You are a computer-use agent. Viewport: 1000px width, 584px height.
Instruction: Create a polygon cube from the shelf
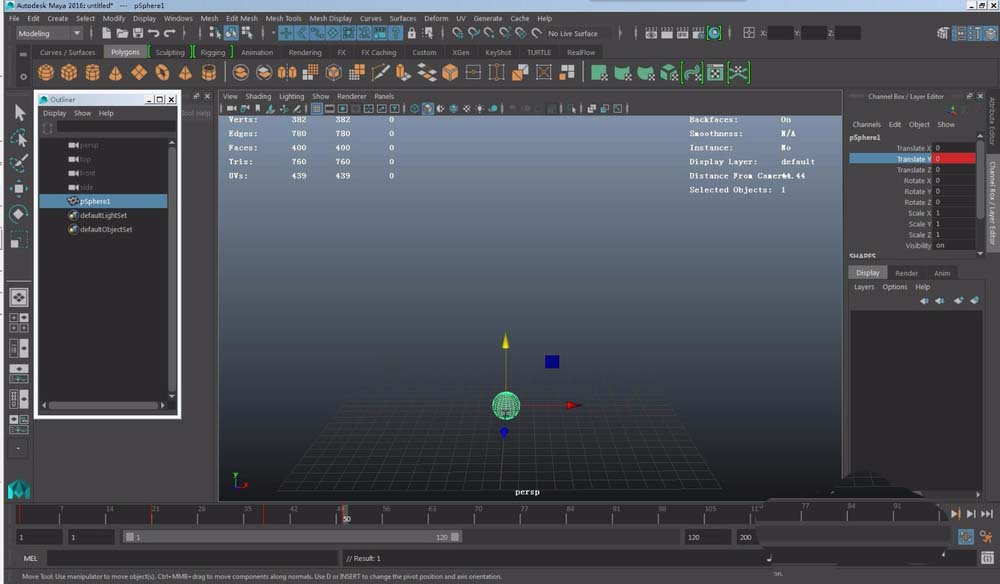69,73
